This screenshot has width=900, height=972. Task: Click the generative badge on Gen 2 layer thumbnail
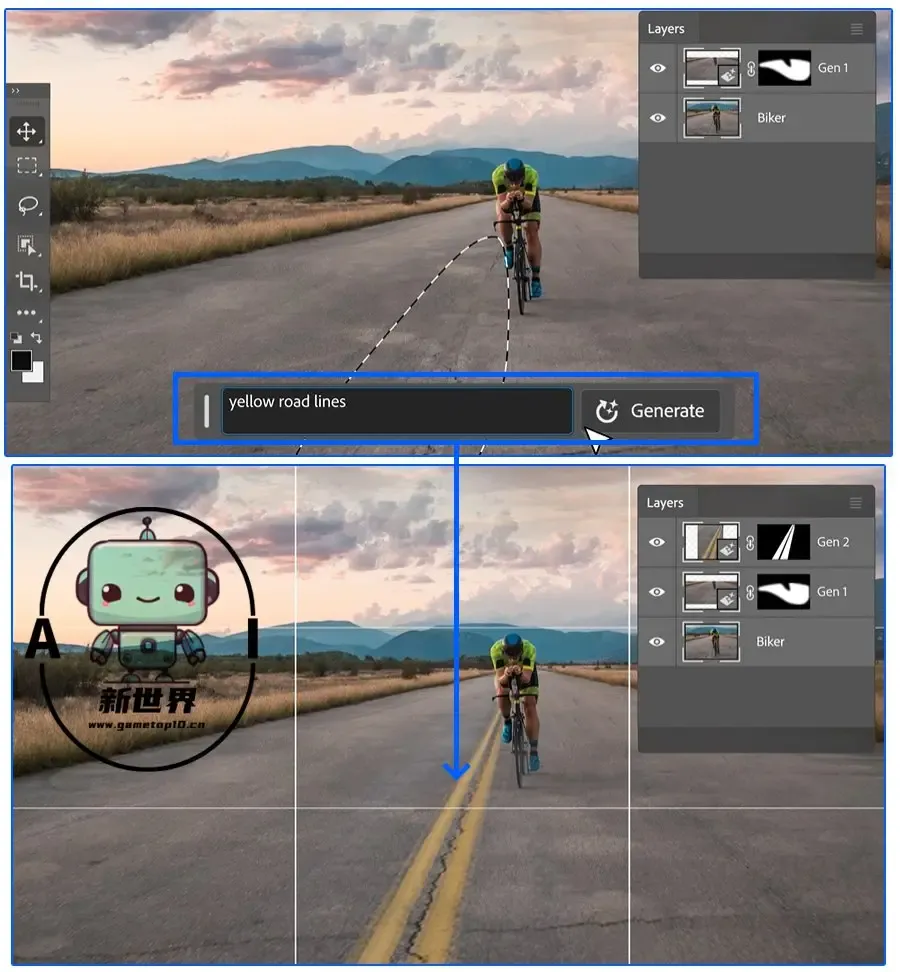(x=726, y=549)
